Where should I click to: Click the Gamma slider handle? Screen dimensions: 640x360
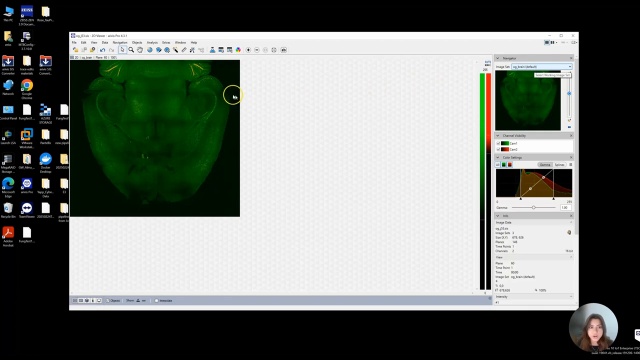click(533, 207)
